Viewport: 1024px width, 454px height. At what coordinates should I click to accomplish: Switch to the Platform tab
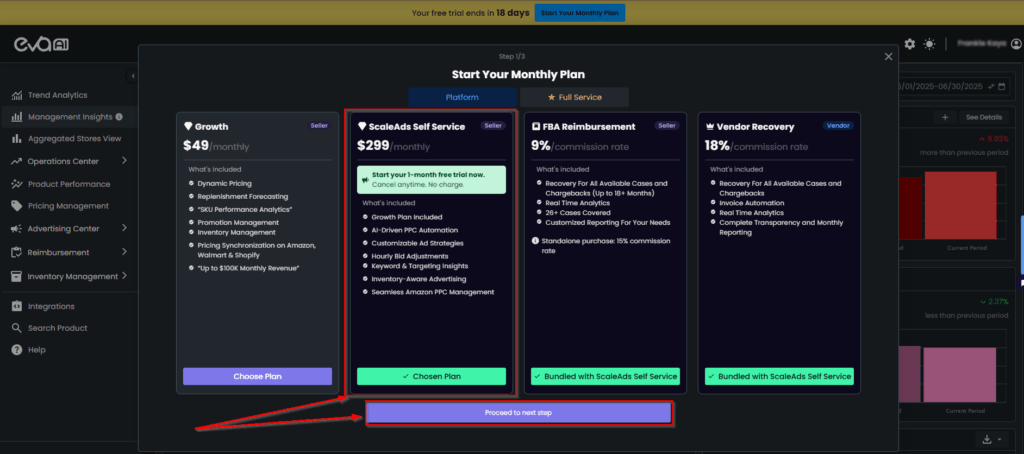[462, 97]
